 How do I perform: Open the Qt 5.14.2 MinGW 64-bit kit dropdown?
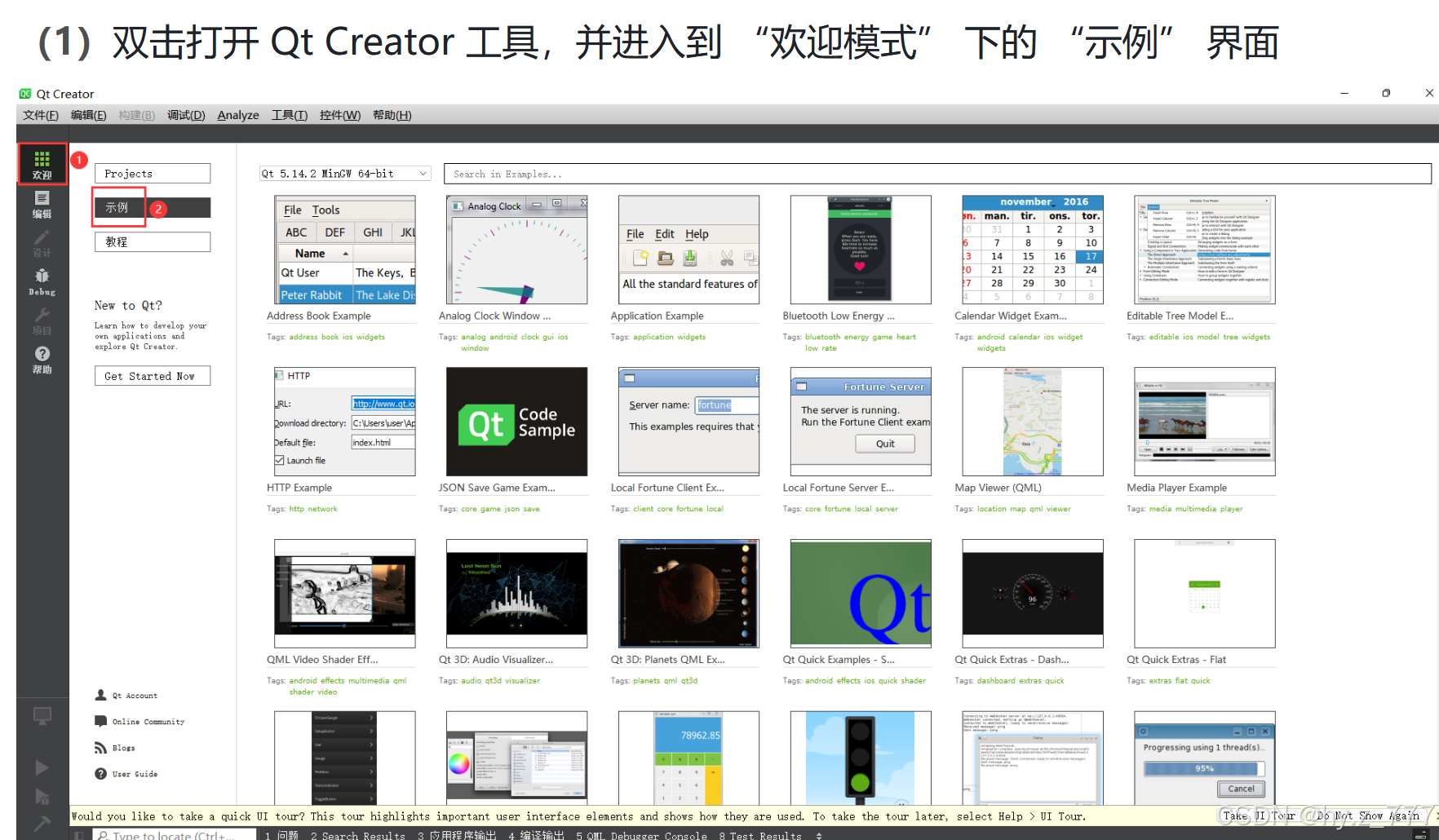coord(345,174)
